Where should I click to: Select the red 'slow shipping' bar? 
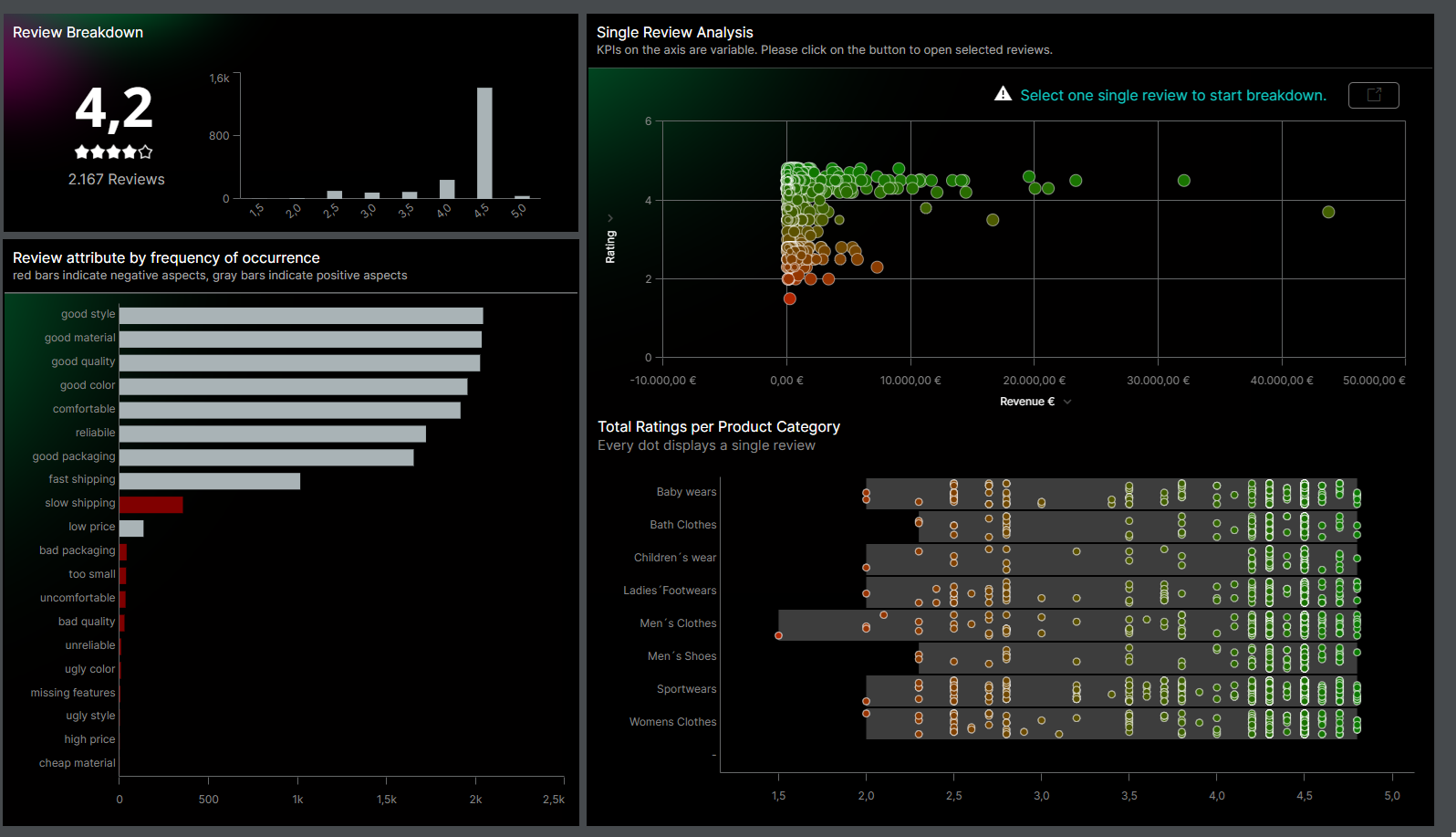point(151,505)
